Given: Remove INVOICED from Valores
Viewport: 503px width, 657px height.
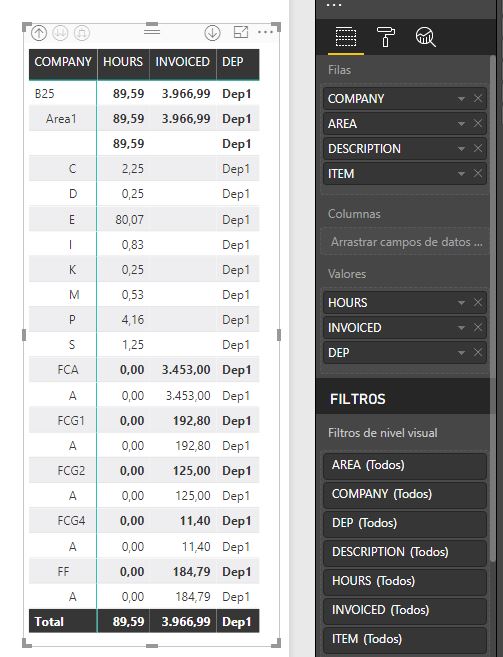Looking at the screenshot, I should pyautogui.click(x=478, y=327).
